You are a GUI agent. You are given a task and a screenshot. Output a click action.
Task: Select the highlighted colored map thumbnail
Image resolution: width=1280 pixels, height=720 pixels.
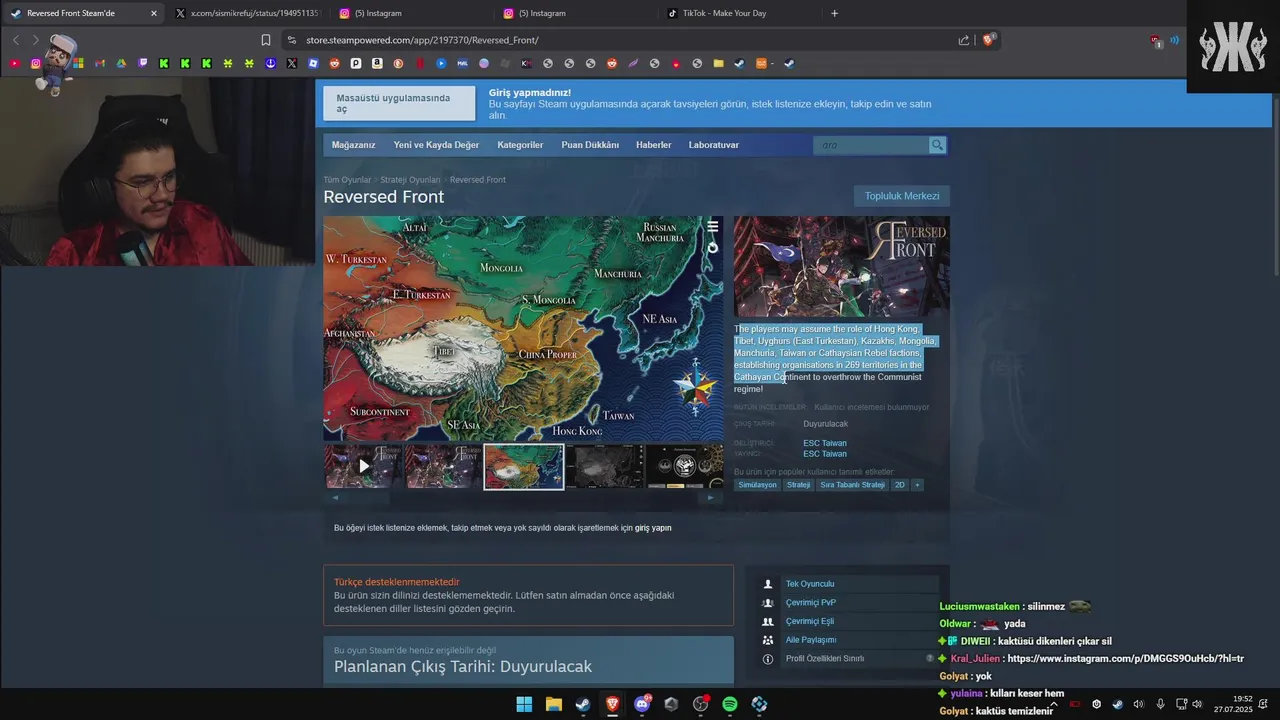coord(524,466)
